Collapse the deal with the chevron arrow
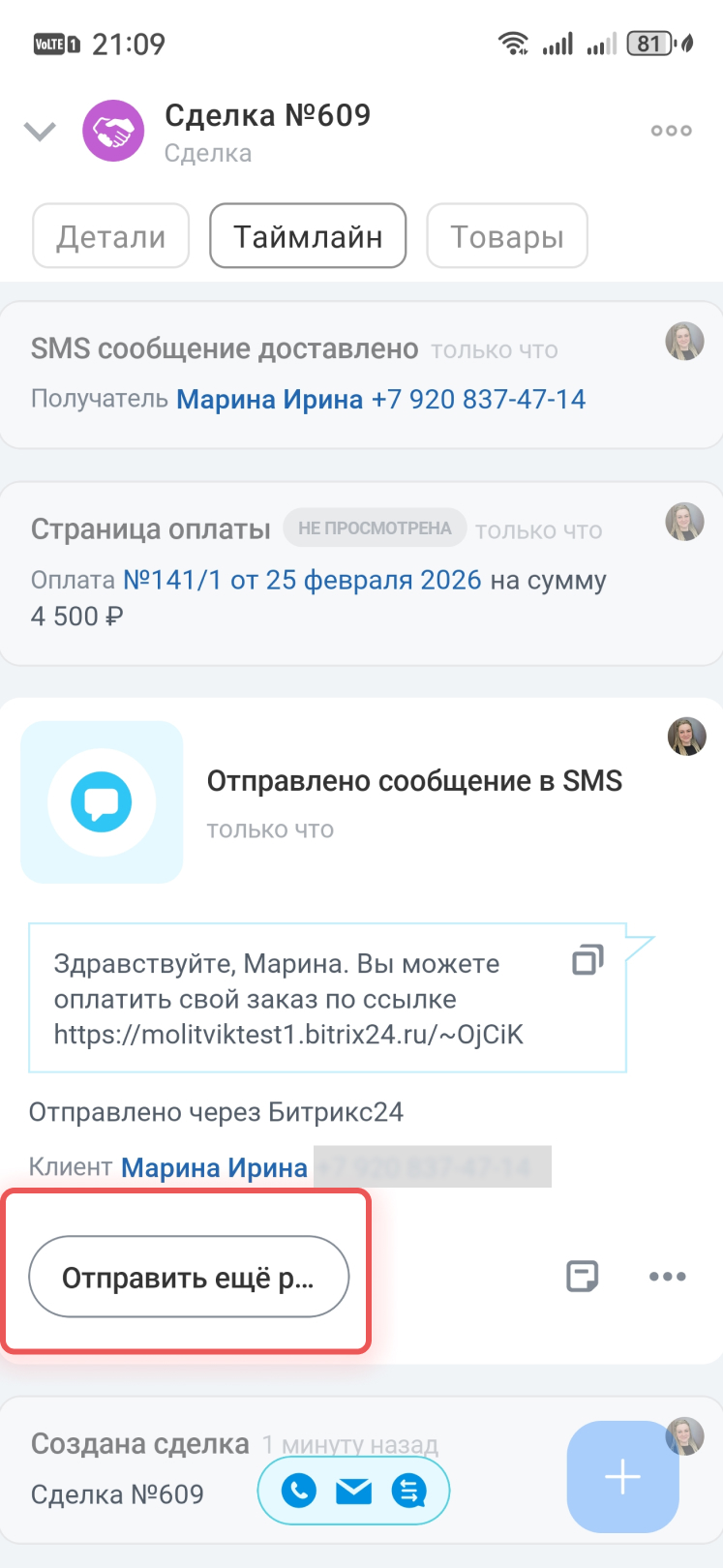This screenshot has height=1568, width=723. [40, 131]
